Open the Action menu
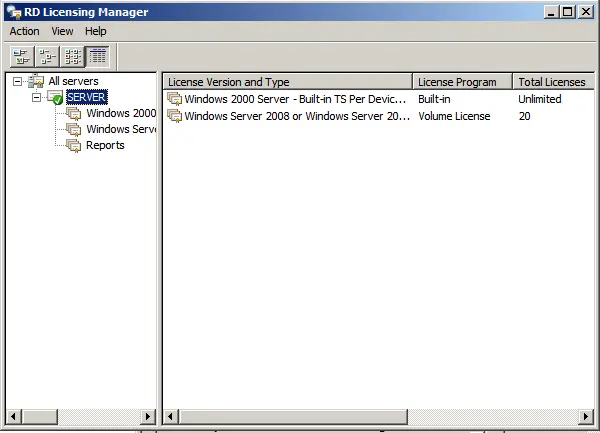Viewport: 600px width, 433px height. pyautogui.click(x=25, y=32)
